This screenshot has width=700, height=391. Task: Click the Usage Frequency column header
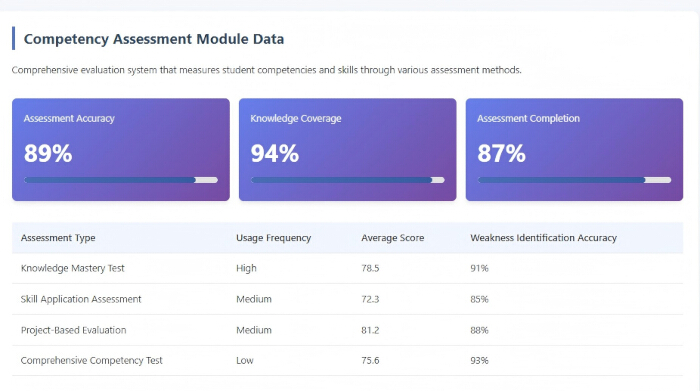[273, 238]
